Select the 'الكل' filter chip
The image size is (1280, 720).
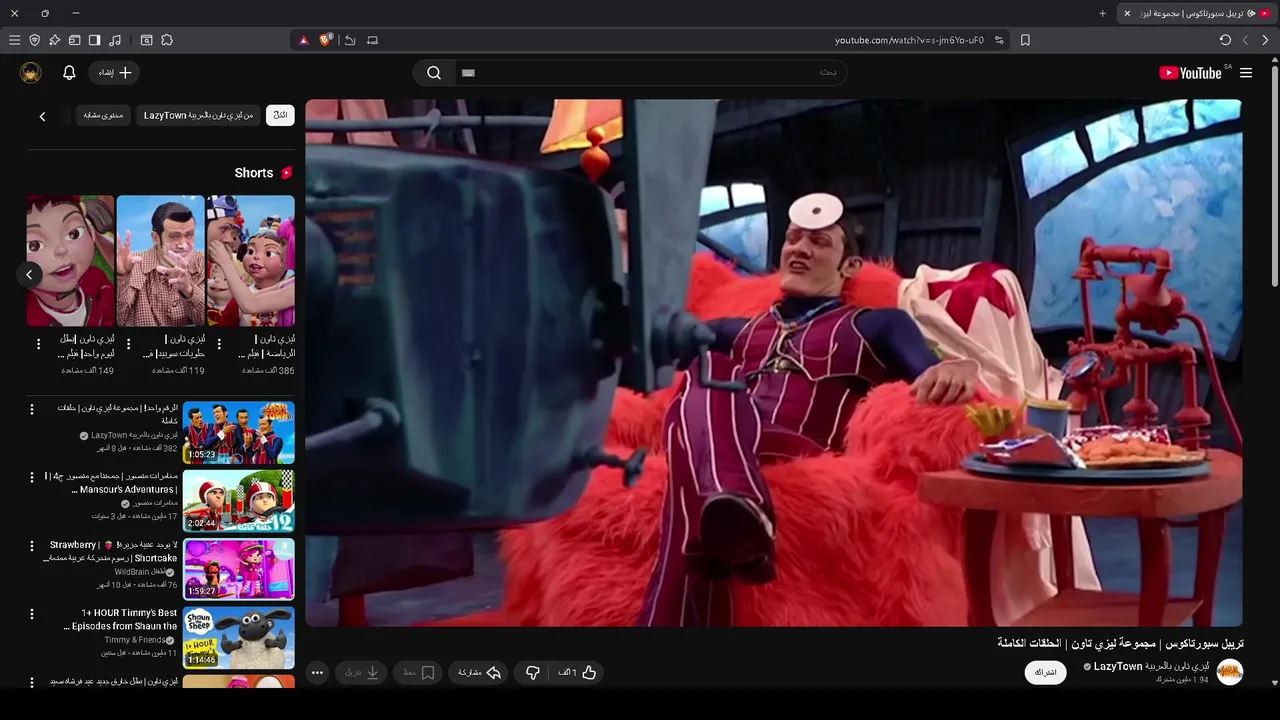pyautogui.click(x=280, y=115)
